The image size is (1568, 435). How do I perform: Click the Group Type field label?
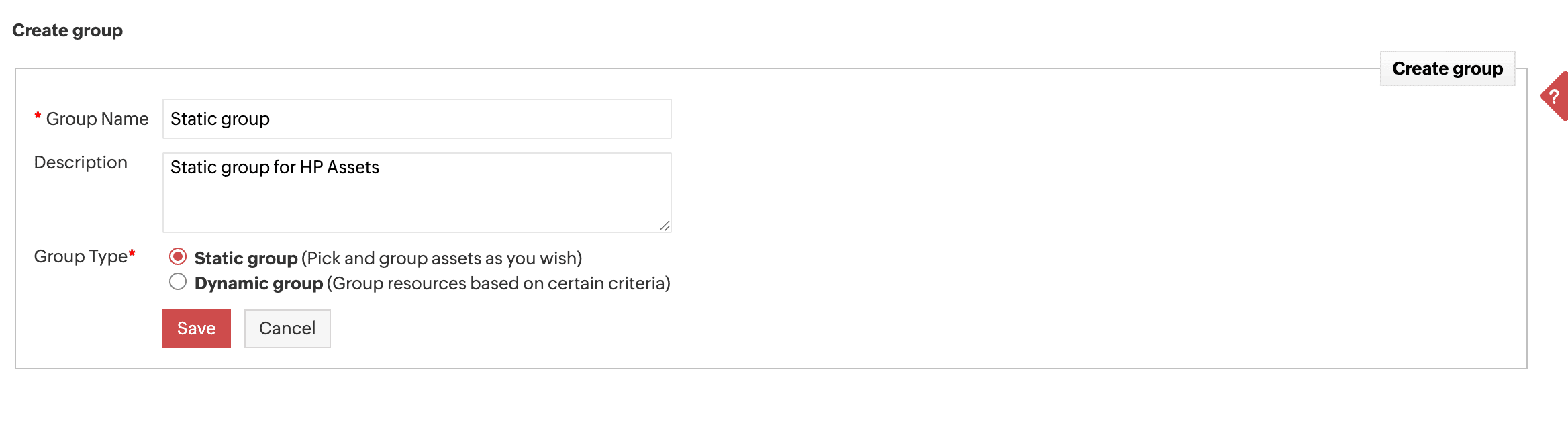pyautogui.click(x=81, y=256)
